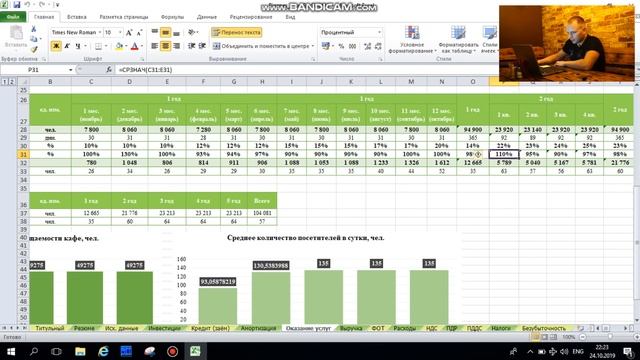Apply the fill color bucket
The height and width of the screenshot is (360, 640).
(x=119, y=47)
